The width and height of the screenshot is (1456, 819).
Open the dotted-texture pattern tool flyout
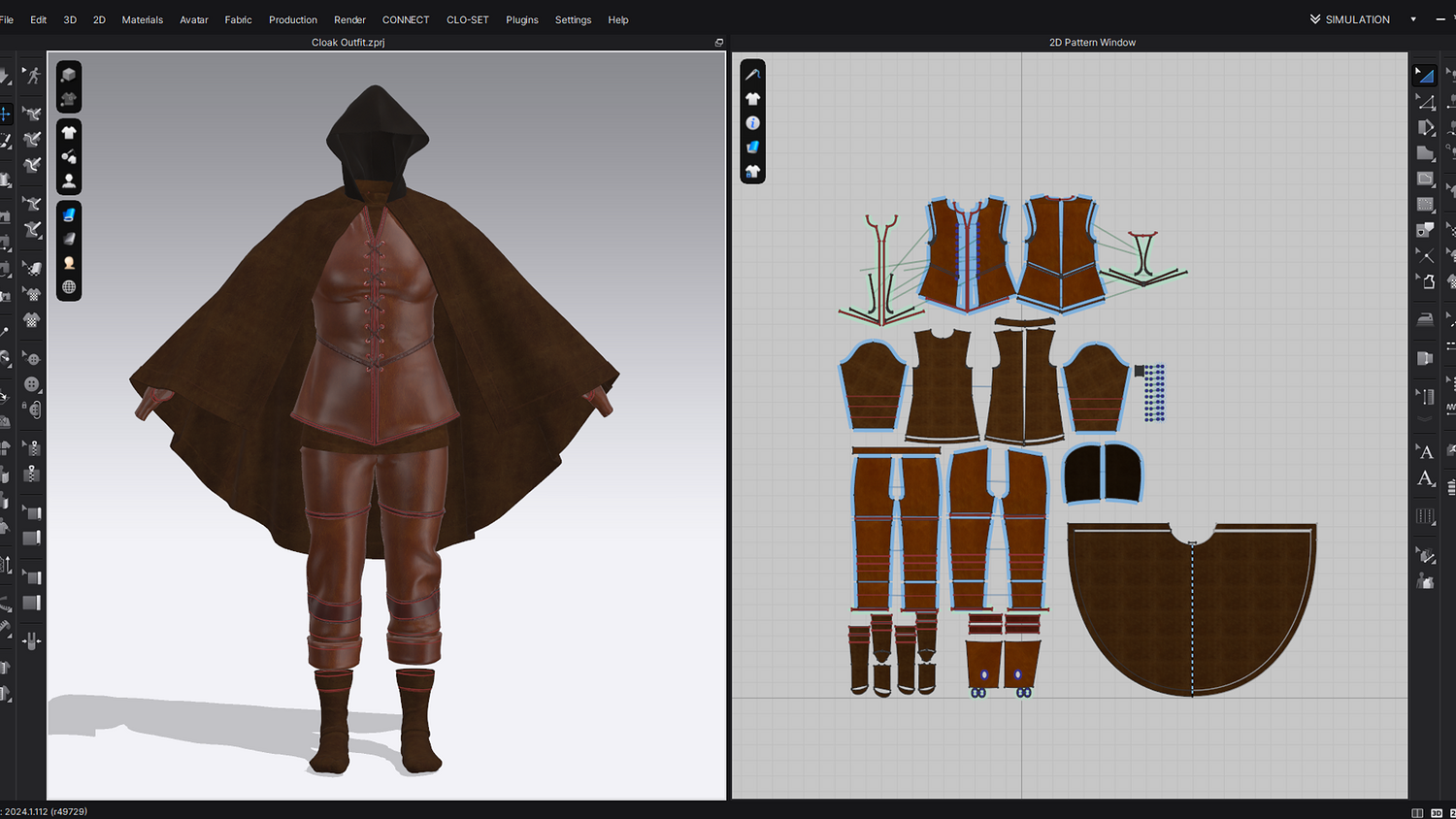tap(1424, 205)
